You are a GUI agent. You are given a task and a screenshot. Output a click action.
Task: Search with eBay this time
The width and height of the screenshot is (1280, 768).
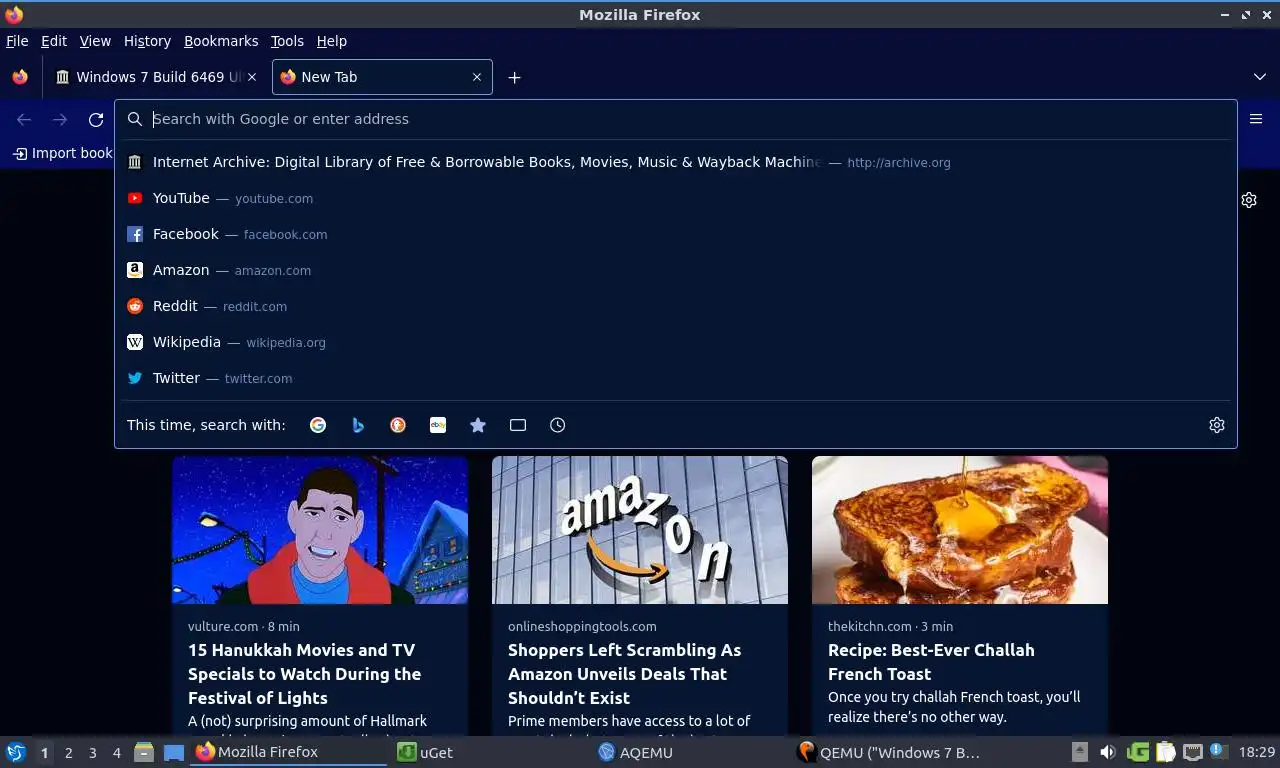(x=438, y=425)
